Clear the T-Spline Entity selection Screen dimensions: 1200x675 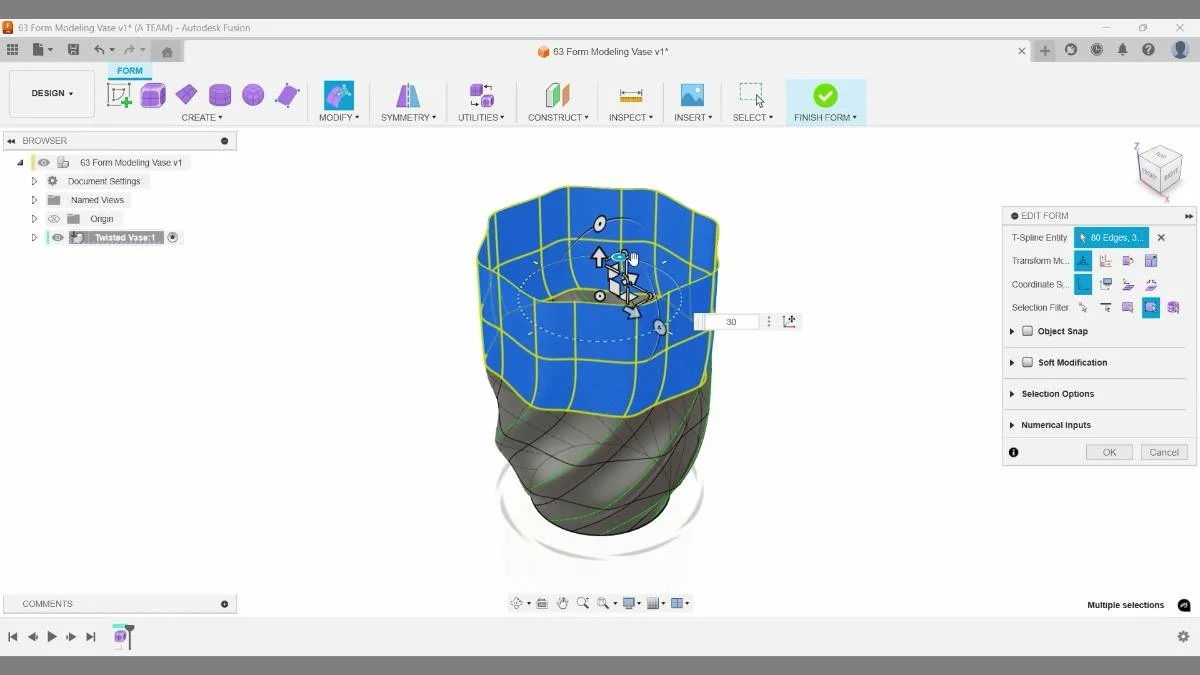pos(1161,237)
